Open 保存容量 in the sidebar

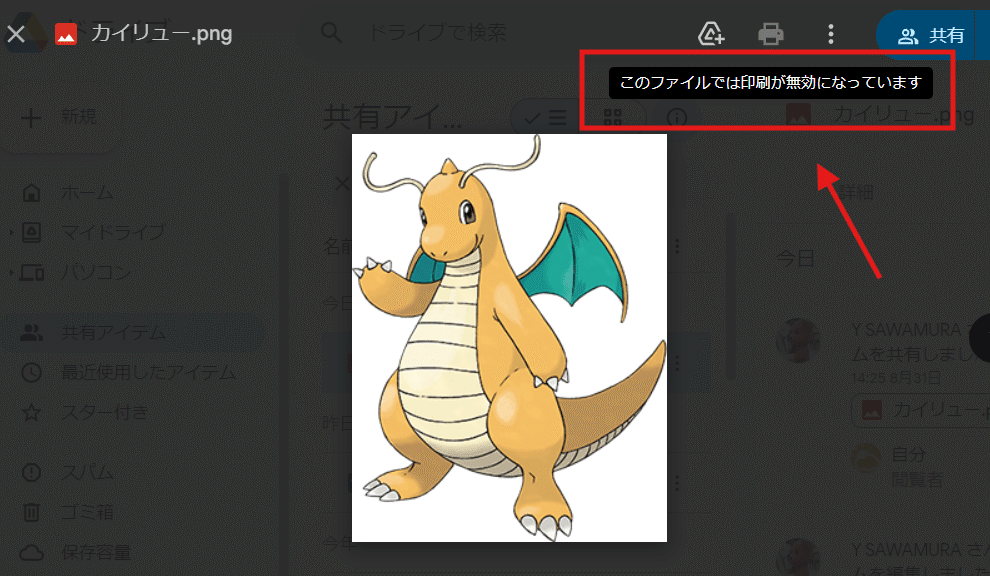click(96, 553)
